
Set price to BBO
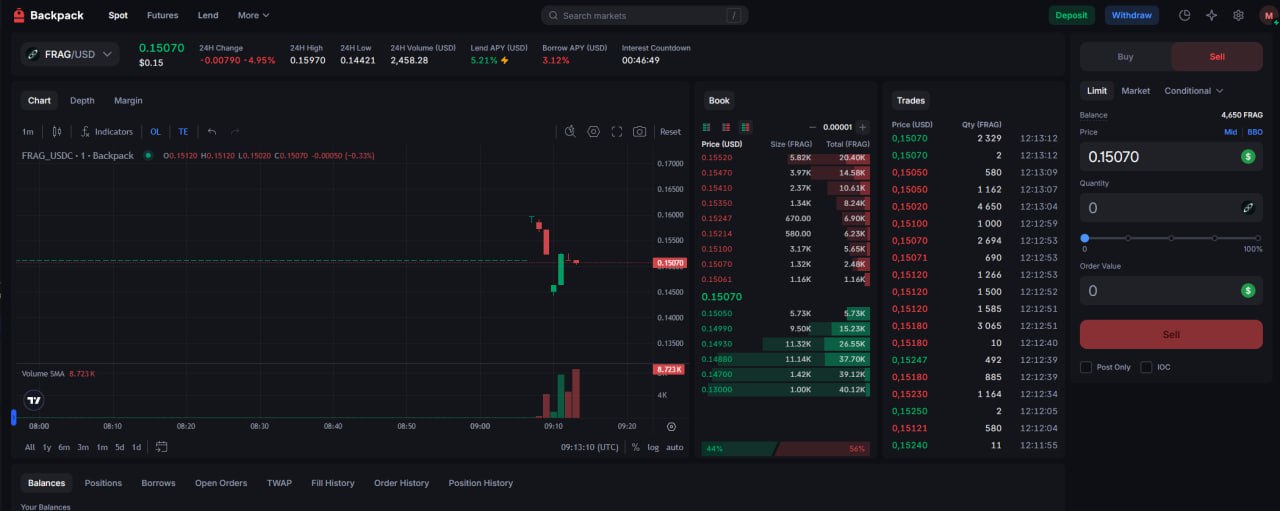pyautogui.click(x=1254, y=132)
